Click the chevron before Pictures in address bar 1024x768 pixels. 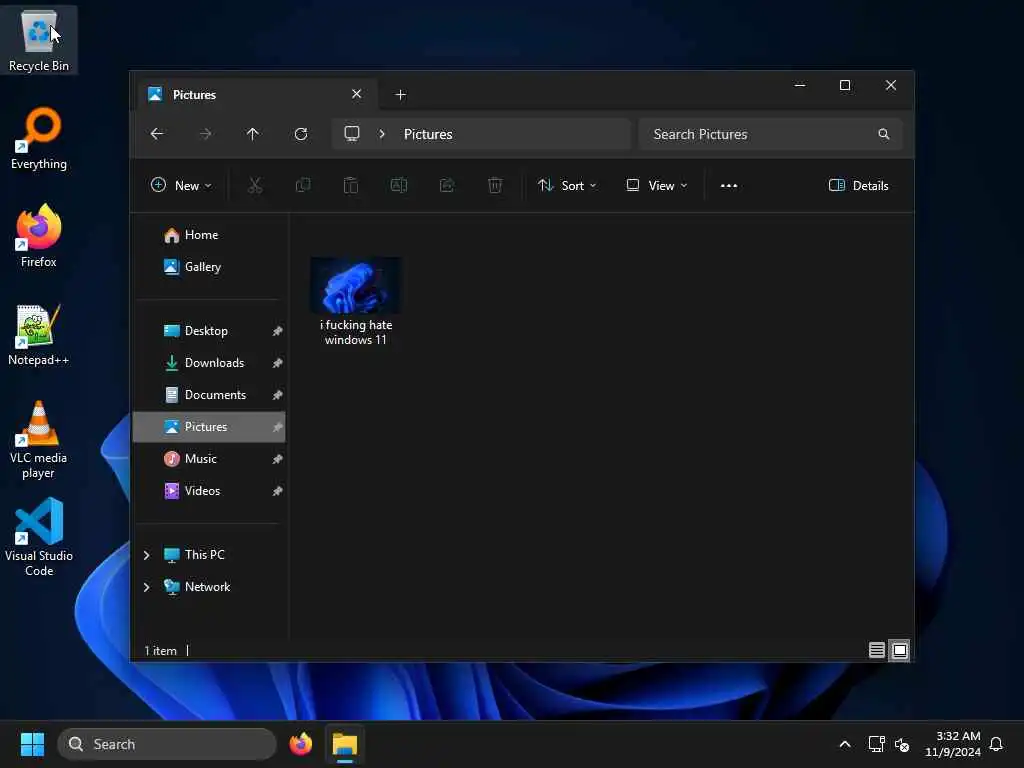point(382,134)
